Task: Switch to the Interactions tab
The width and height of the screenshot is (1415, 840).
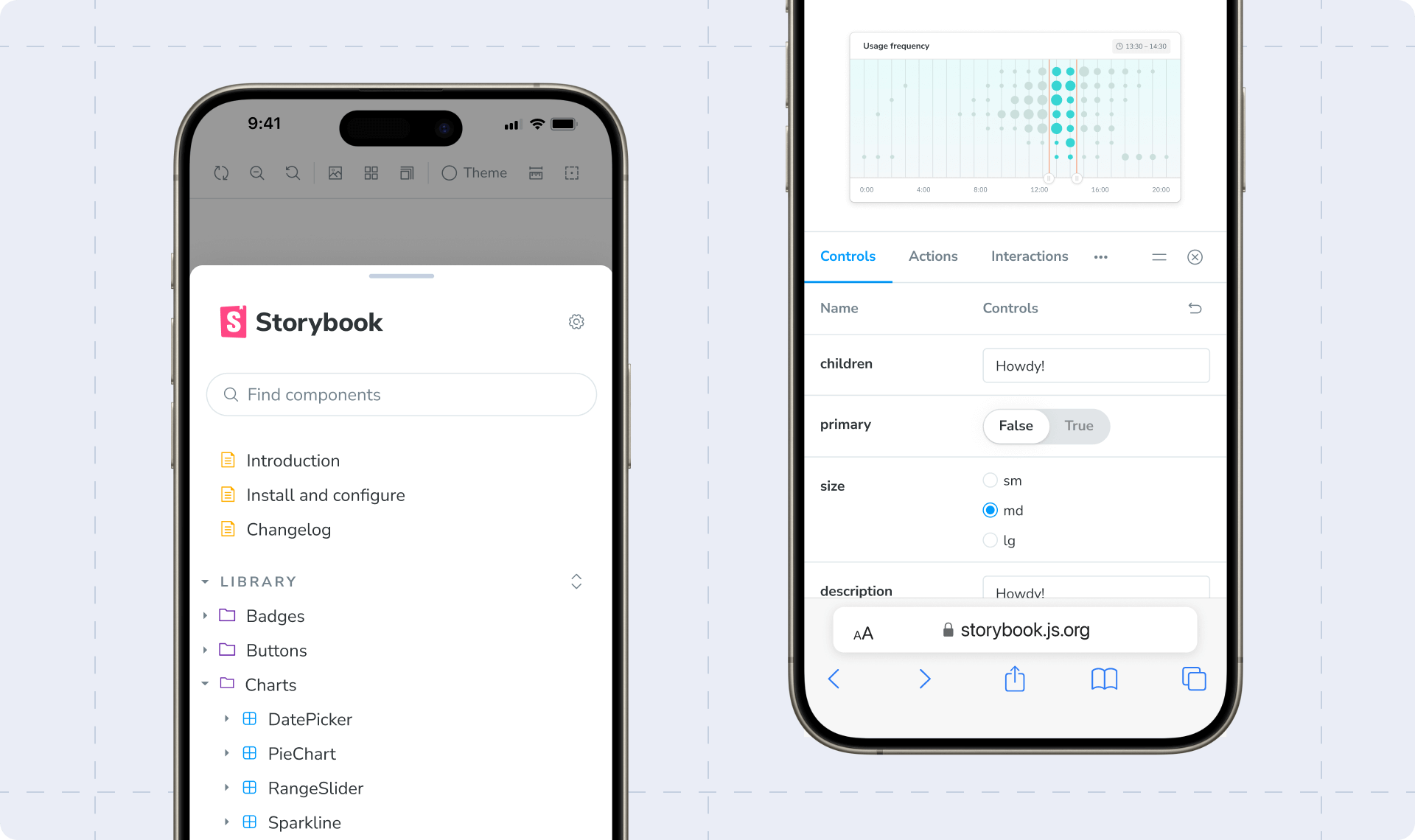Action: coord(1029,256)
